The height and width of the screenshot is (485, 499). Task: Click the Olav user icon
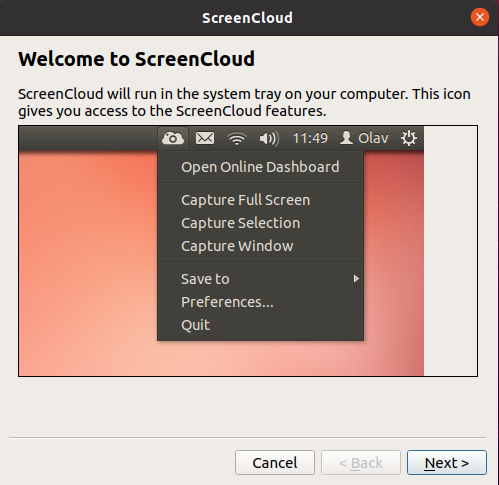(x=346, y=138)
